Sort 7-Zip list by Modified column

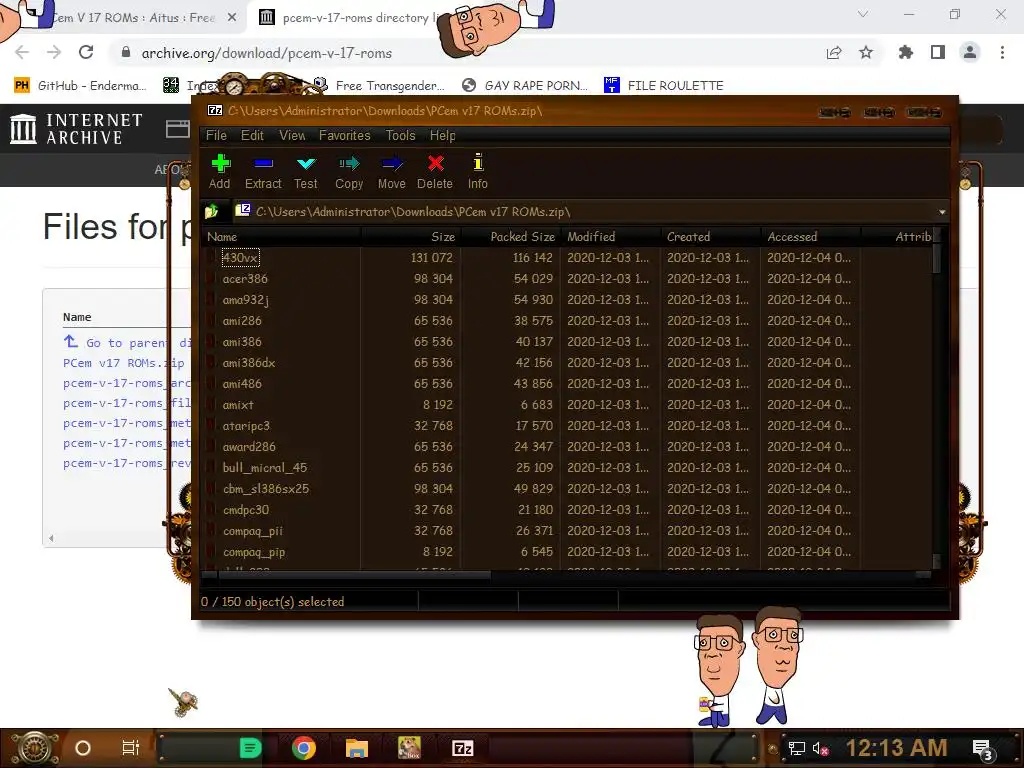point(610,236)
